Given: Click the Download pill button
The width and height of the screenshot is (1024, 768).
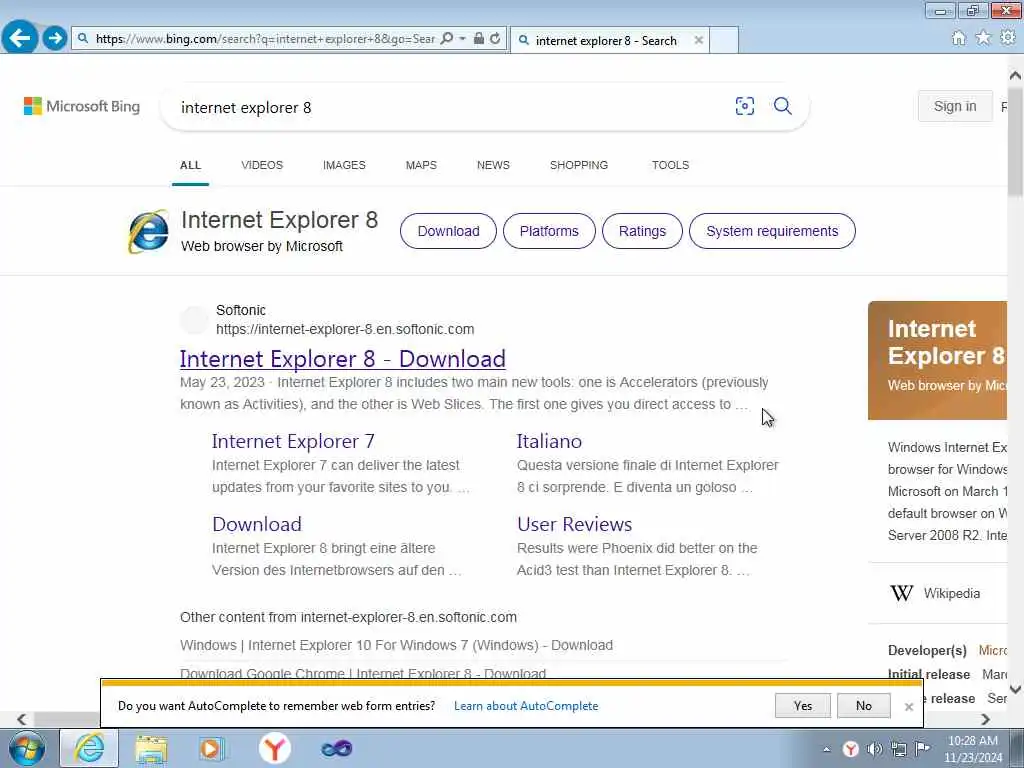Looking at the screenshot, I should click(448, 231).
